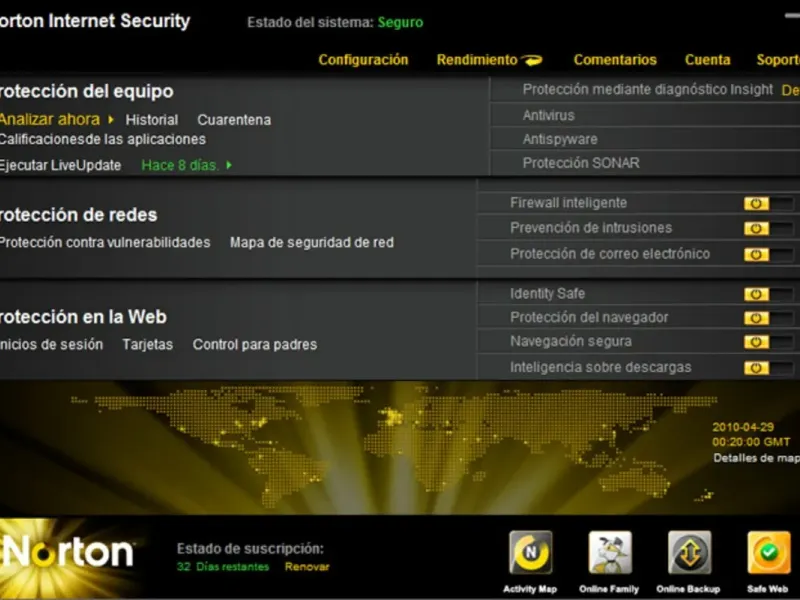Viewport: 800px width, 600px height.
Task: Open the Soporte menu
Action: (x=778, y=60)
